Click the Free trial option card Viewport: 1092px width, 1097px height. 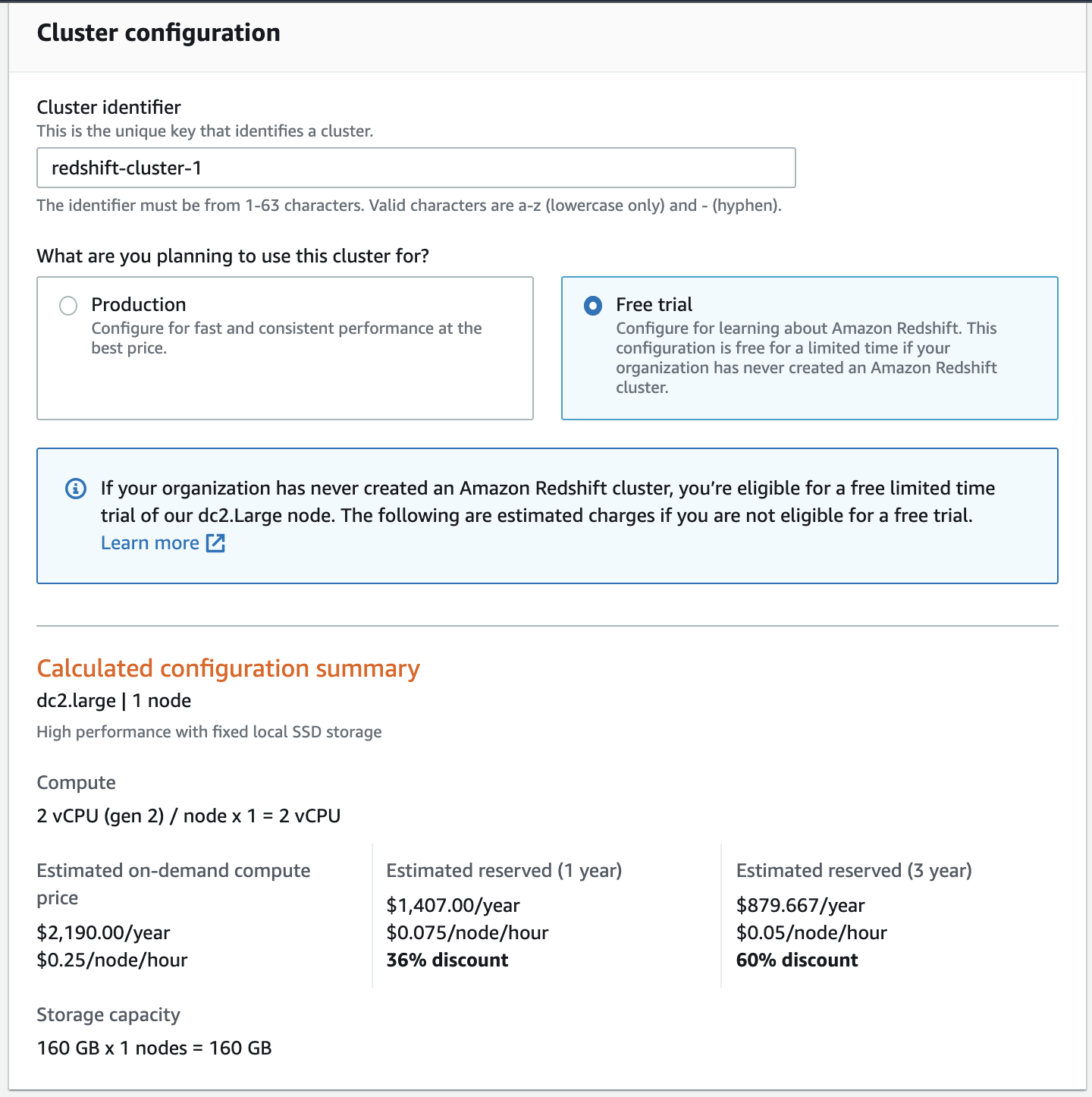click(809, 347)
